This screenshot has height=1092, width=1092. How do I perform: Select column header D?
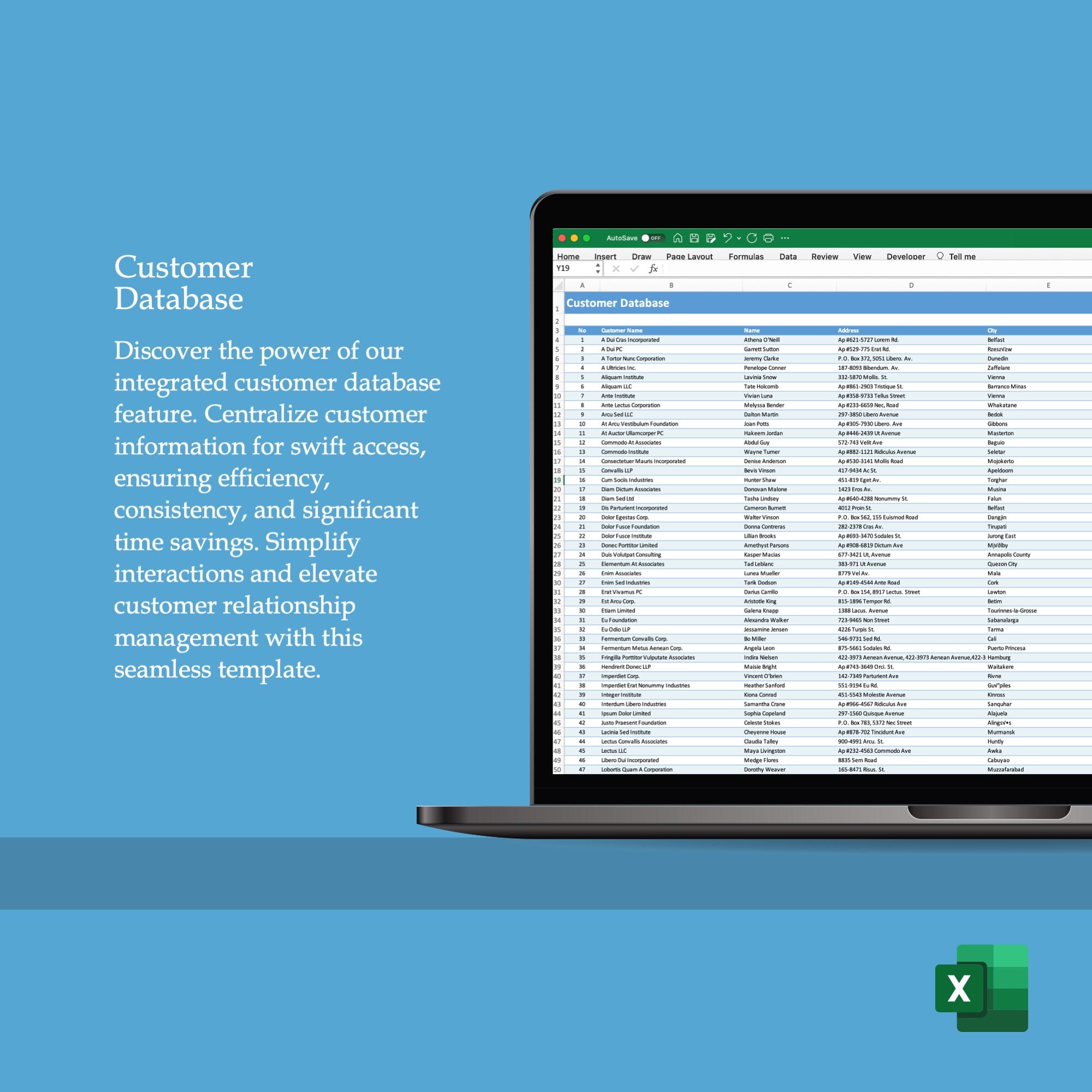(x=911, y=286)
